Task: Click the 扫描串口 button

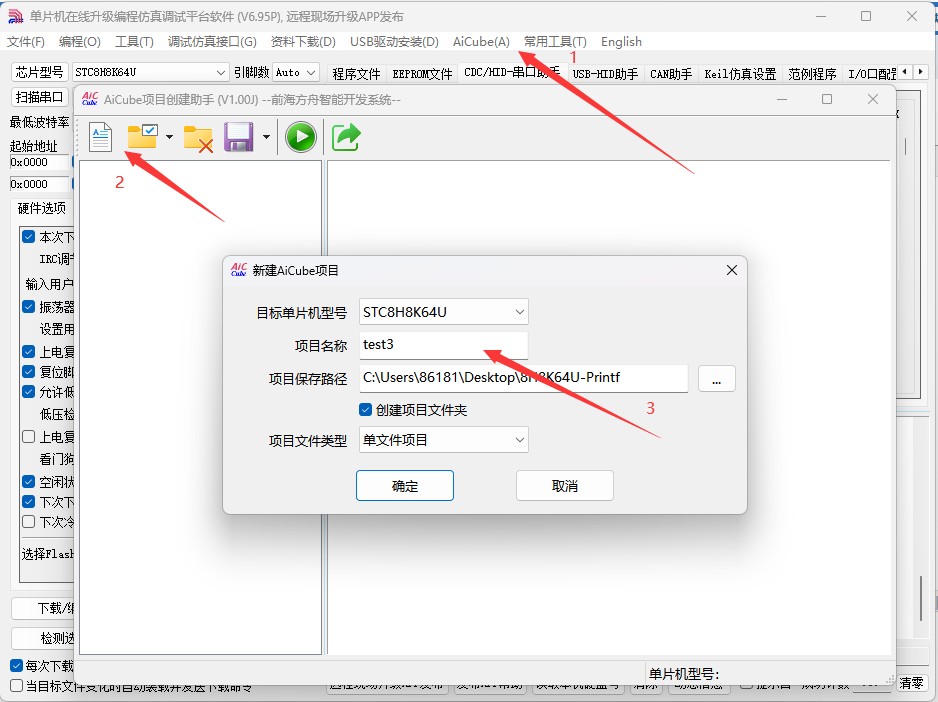Action: [39, 96]
